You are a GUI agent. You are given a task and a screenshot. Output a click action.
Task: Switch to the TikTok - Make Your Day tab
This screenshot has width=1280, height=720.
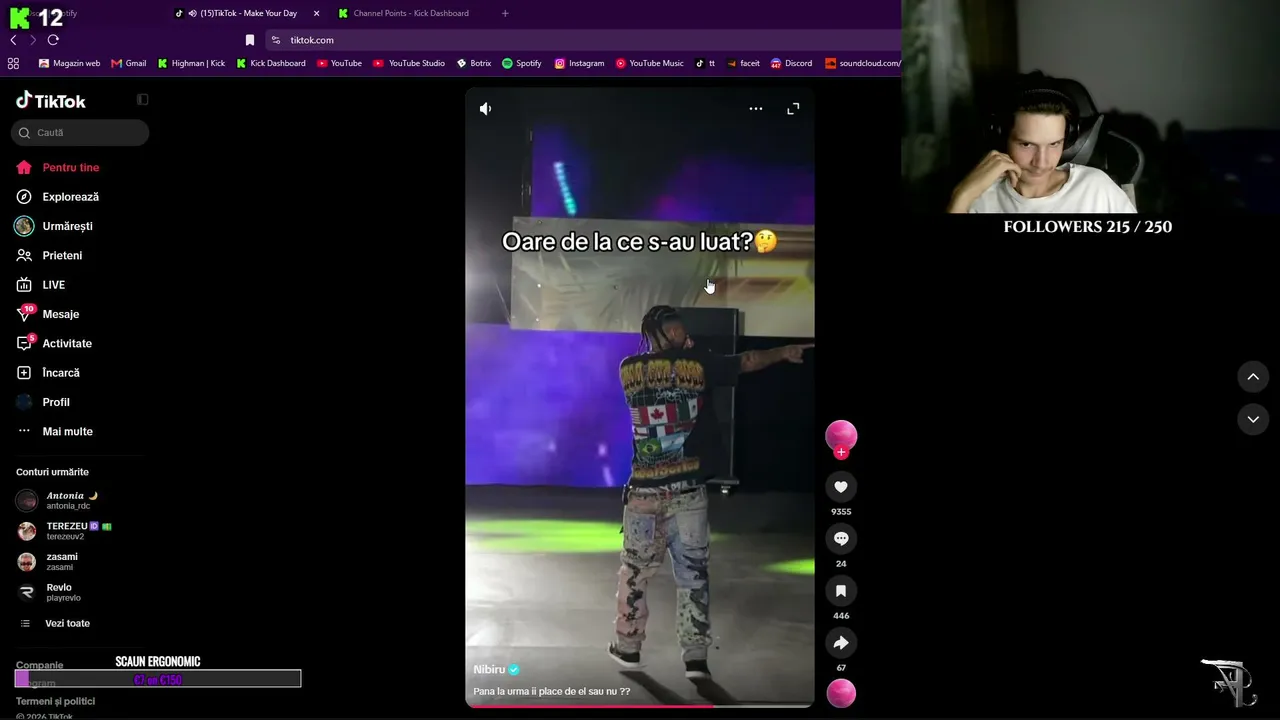(x=248, y=13)
